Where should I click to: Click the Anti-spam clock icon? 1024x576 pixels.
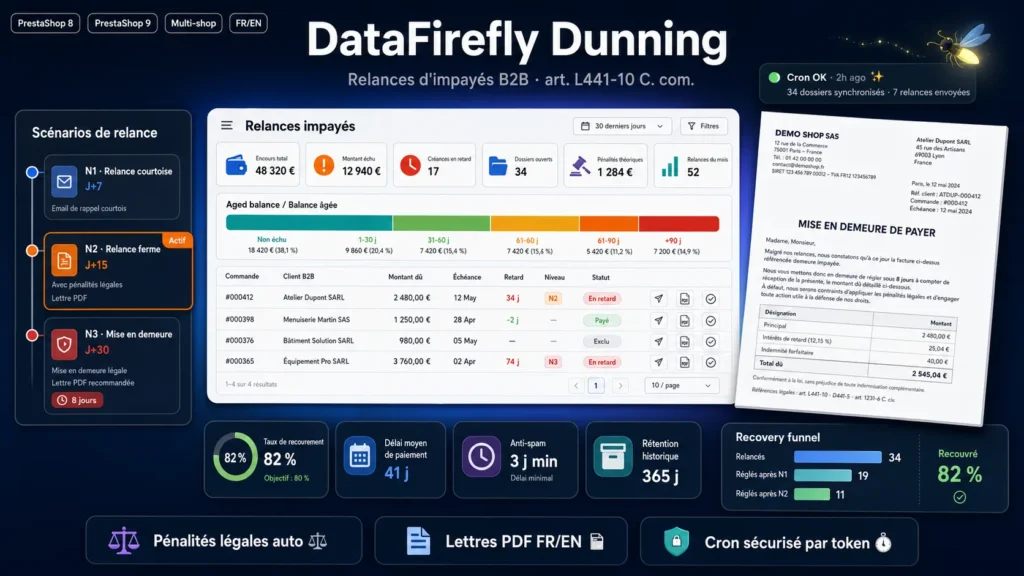pos(481,456)
